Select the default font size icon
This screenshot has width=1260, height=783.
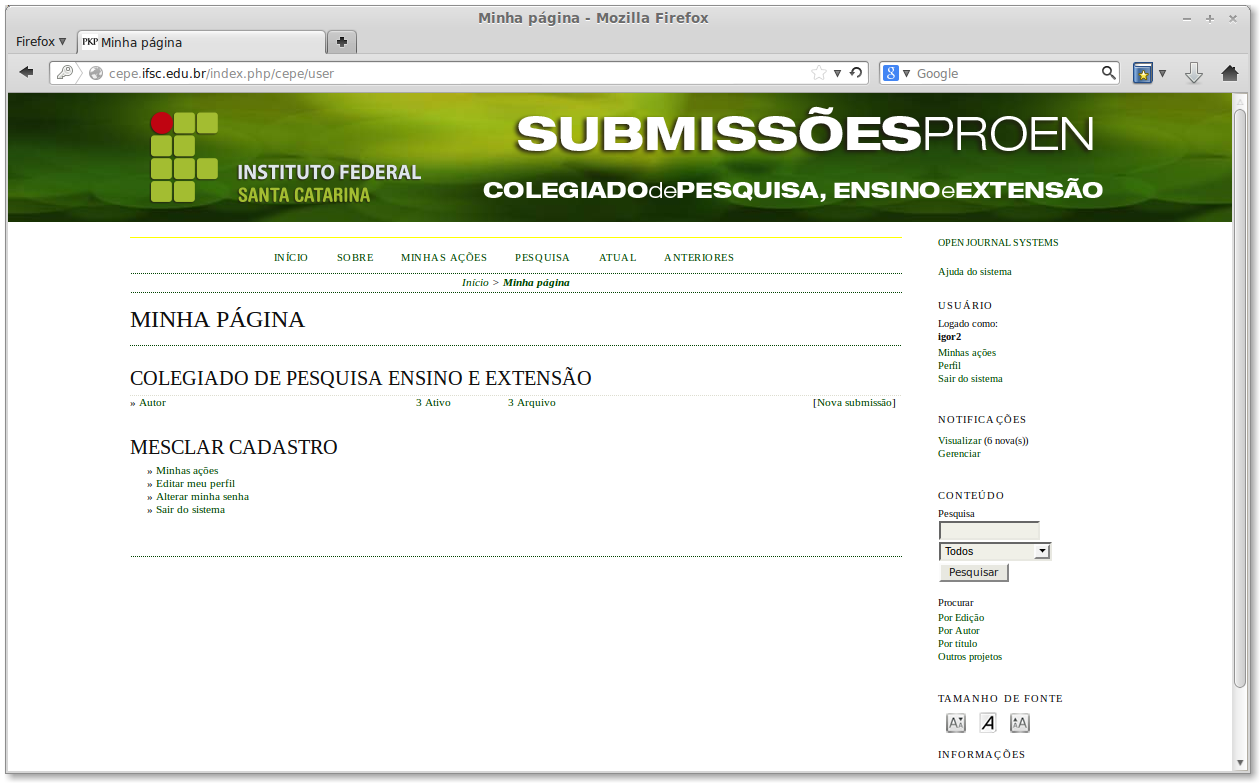(987, 722)
